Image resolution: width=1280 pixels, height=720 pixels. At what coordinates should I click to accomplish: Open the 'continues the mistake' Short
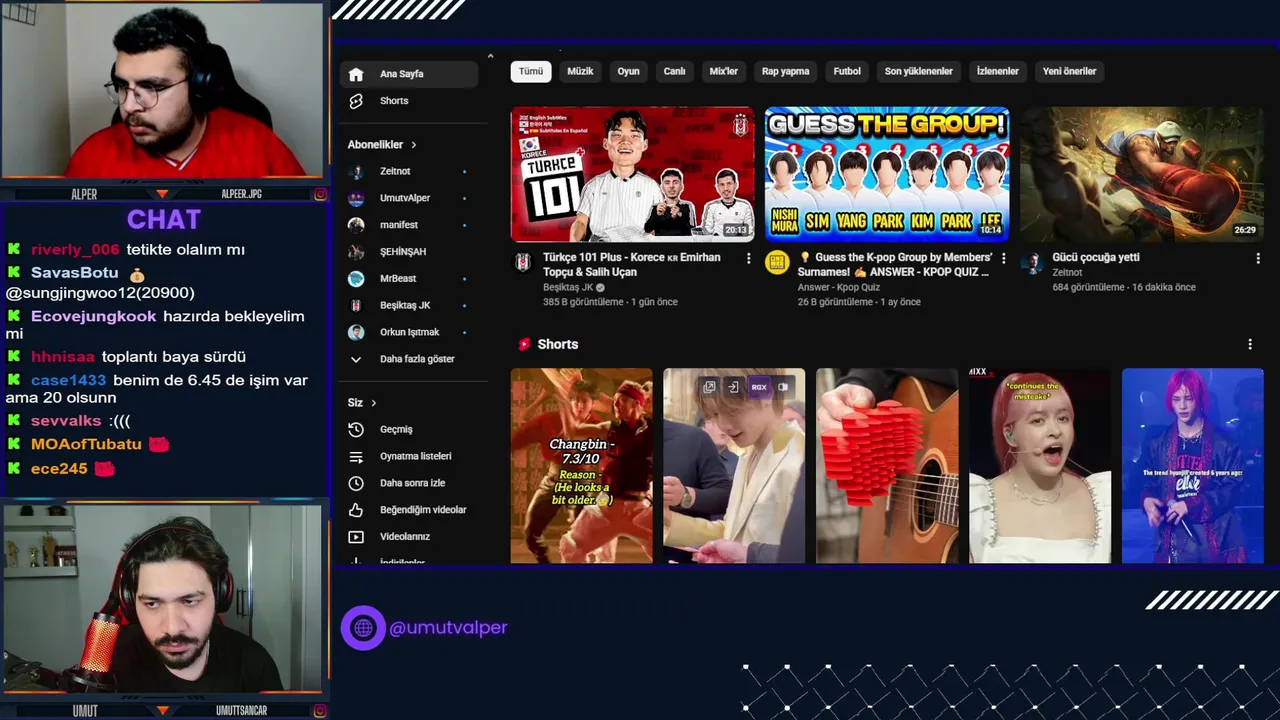point(1039,466)
